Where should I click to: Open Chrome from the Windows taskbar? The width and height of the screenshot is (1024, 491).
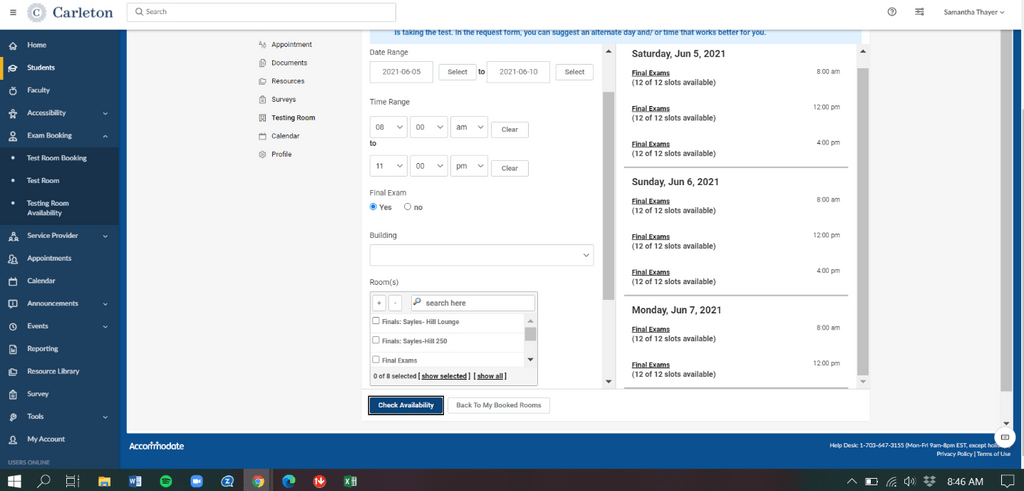coord(258,481)
